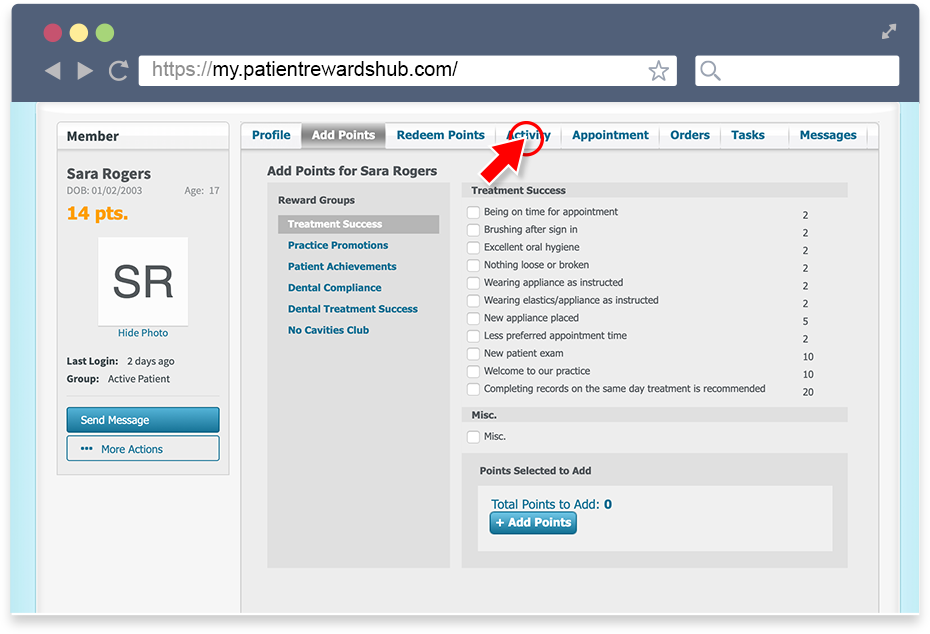Click the magnifying glass search icon
The height and width of the screenshot is (634, 930).
click(x=710, y=71)
